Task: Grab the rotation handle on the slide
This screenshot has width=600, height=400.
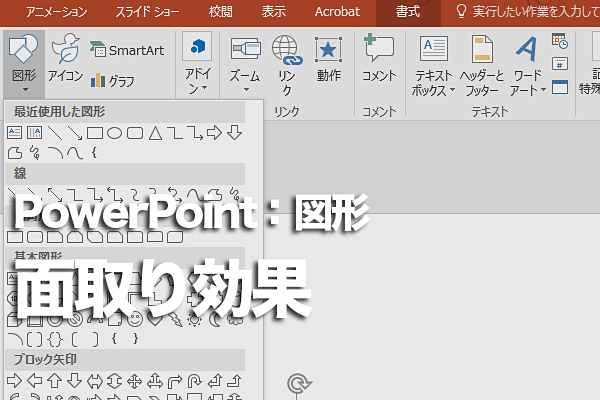Action: (300, 383)
